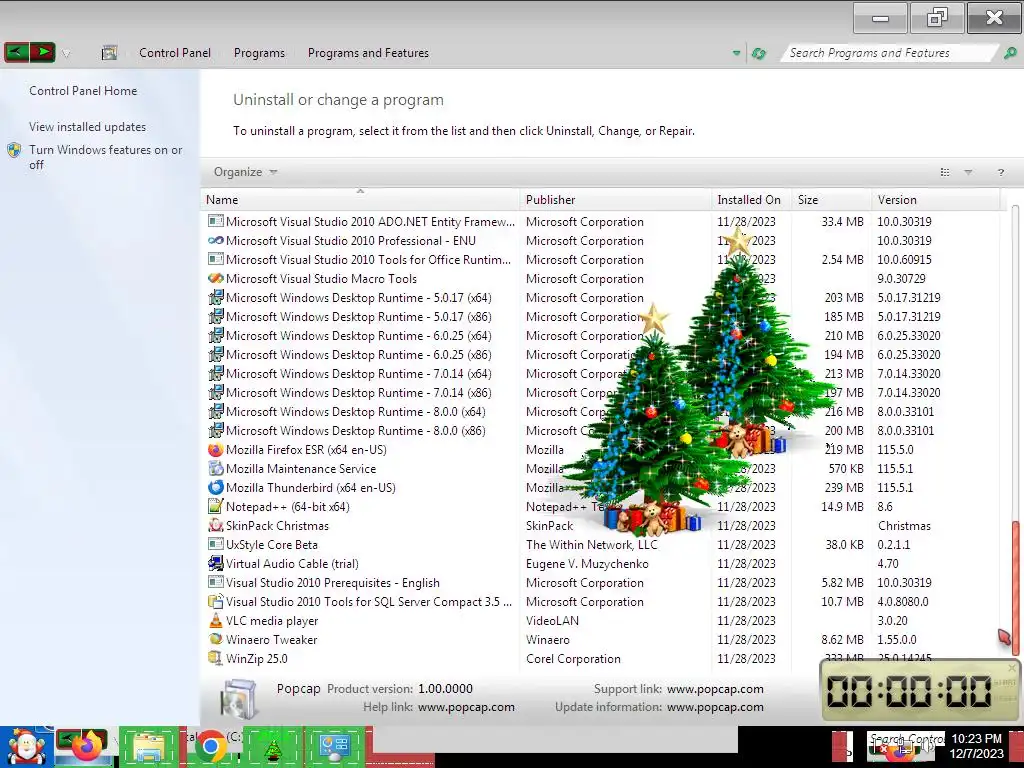The width and height of the screenshot is (1024, 768).
Task: Click Control Panel taskbar button
Action: pyautogui.click(x=335, y=747)
